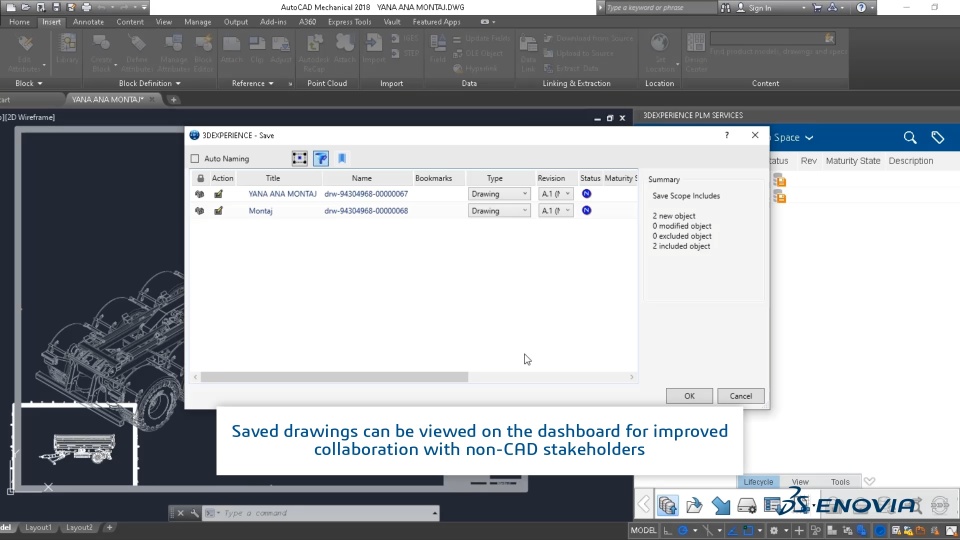
Task: Click the Title column header
Action: [273, 178]
